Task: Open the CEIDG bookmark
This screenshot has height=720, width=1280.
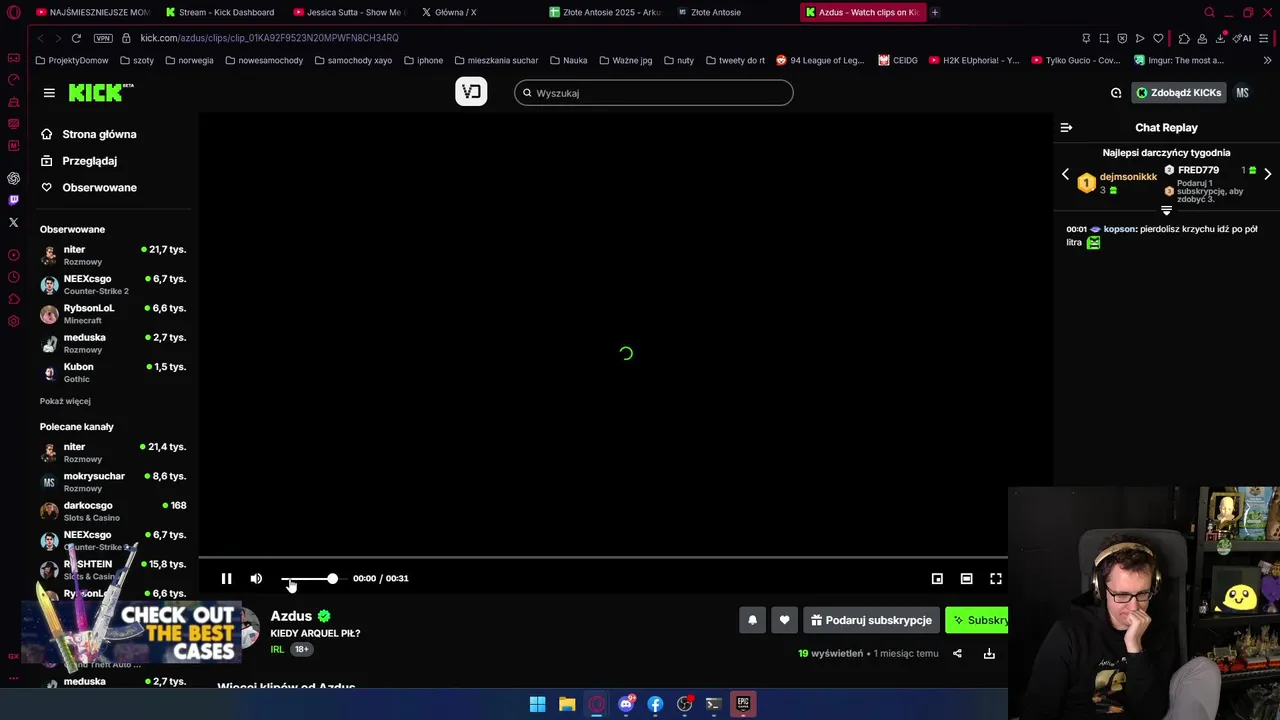Action: 898,60
